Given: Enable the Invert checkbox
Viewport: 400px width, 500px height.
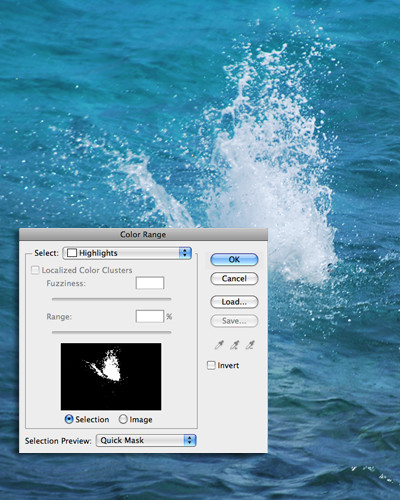Looking at the screenshot, I should [x=211, y=365].
